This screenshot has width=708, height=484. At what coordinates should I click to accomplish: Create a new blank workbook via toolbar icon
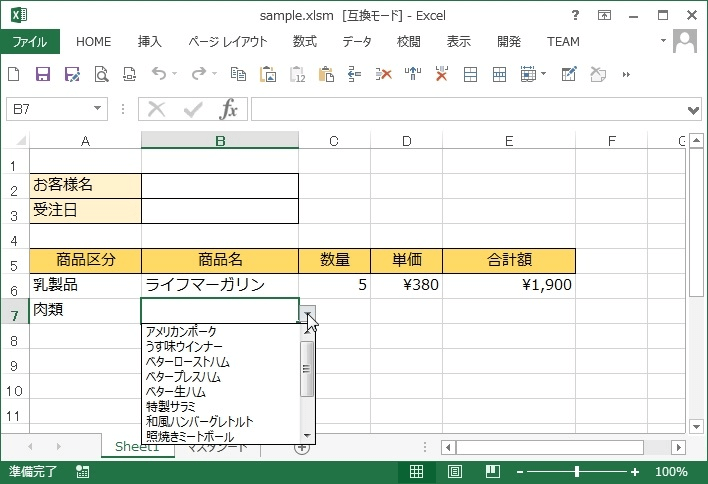(14, 74)
